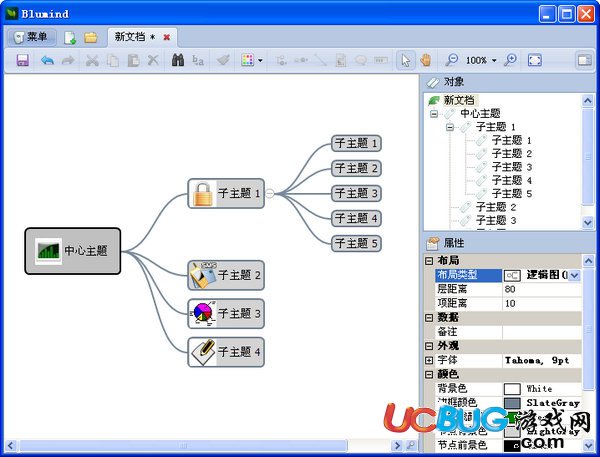Click the black 节点前景色 swatch
The height and width of the screenshot is (457, 600).
coord(512,446)
